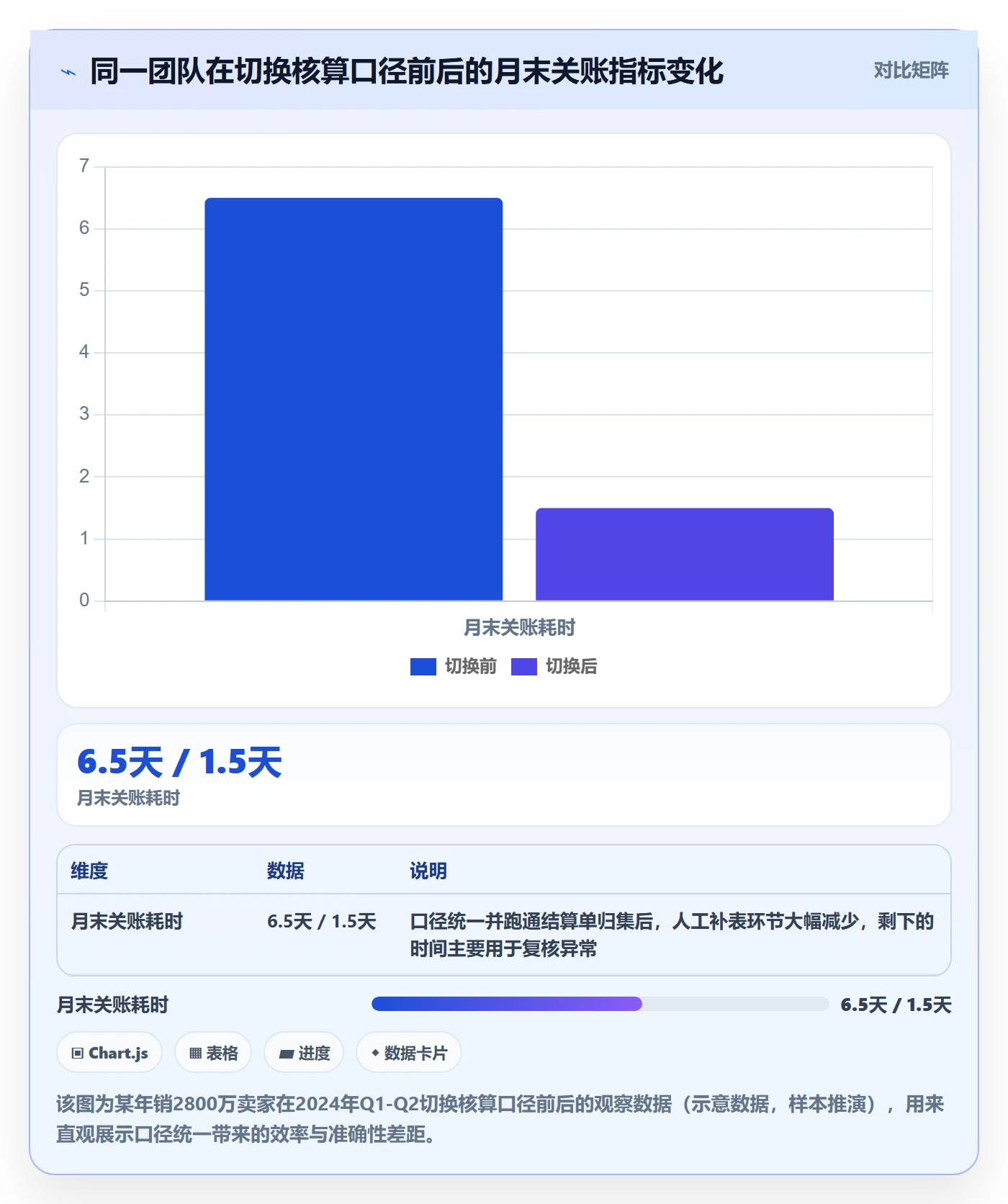This screenshot has height=1204, width=1008.
Task: Click the 6.5天 / 1.5天 value beside progress bar
Action: 896,1005
